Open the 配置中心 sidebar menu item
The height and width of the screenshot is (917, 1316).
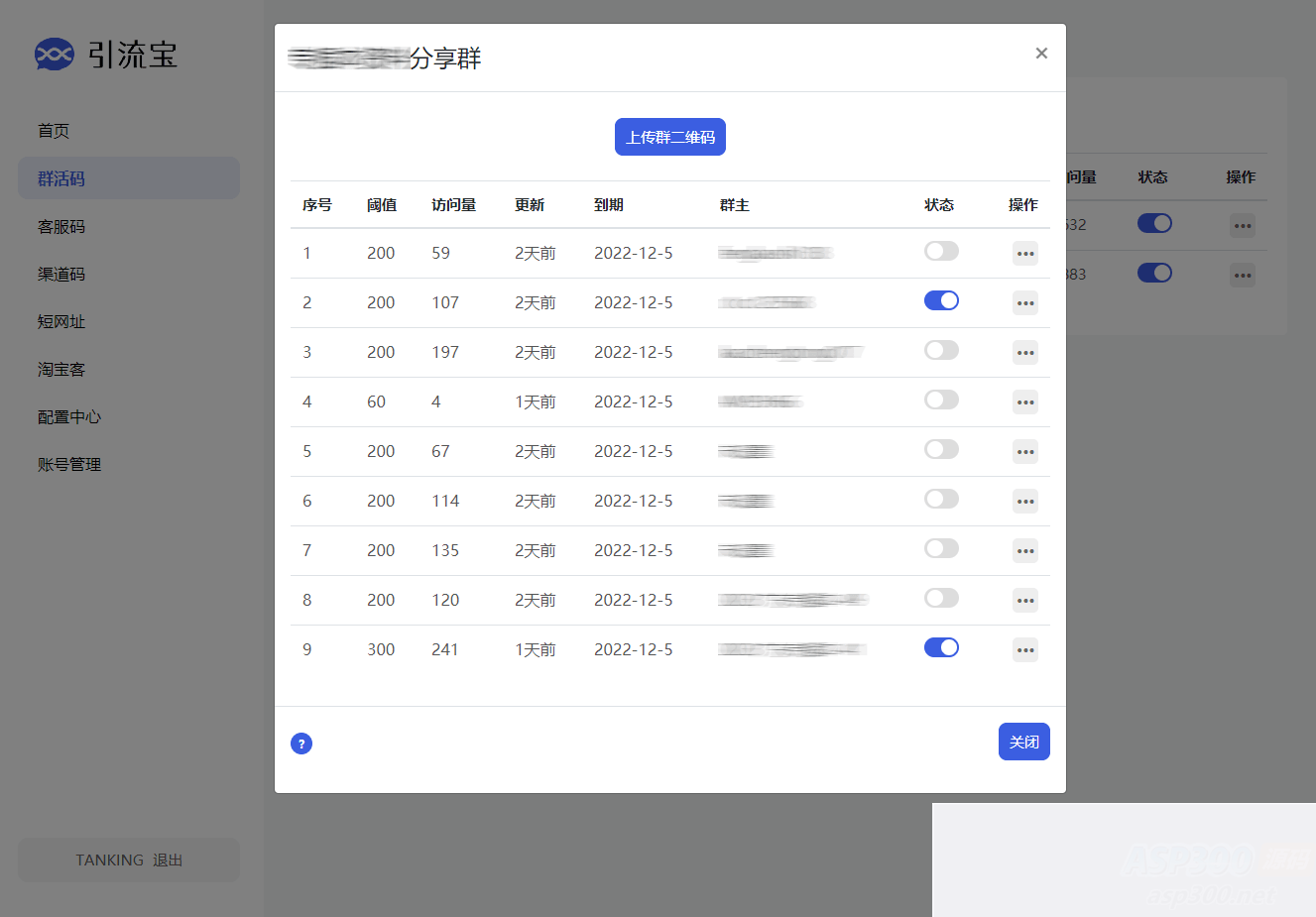pyautogui.click(x=69, y=417)
